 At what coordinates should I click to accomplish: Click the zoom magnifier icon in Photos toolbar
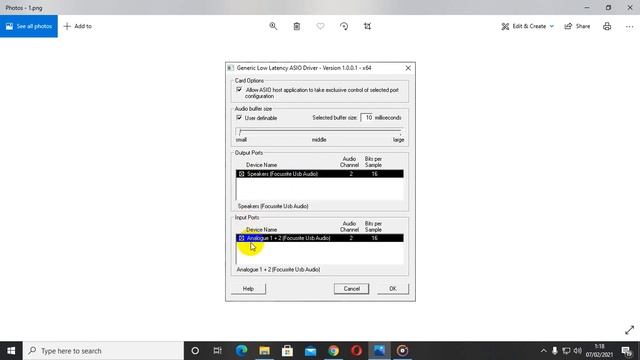click(273, 26)
